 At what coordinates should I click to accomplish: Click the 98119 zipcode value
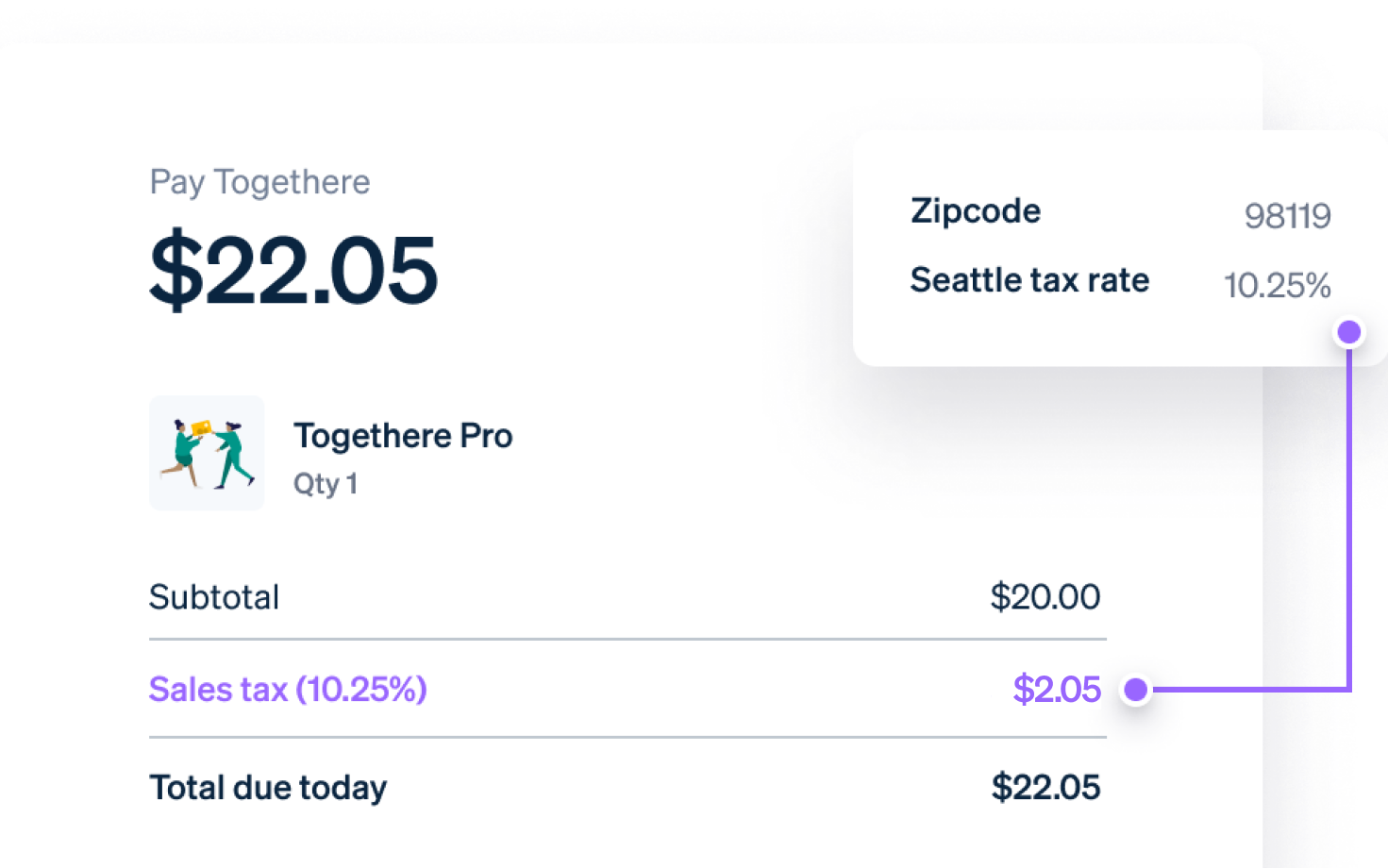[x=1287, y=216]
